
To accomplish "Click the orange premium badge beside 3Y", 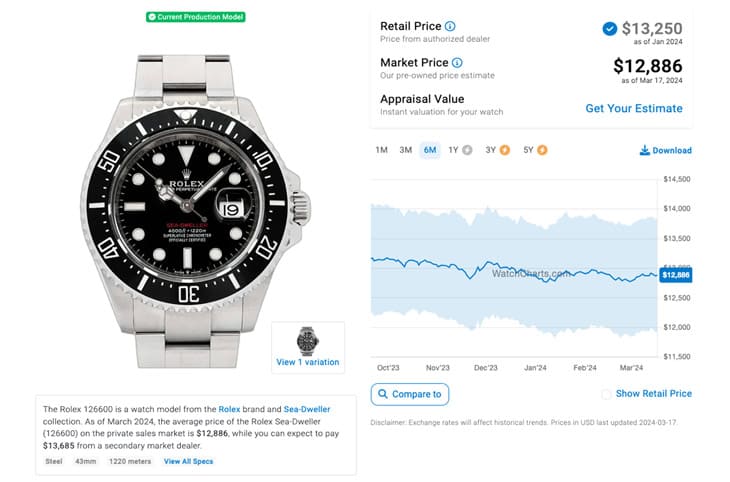I will [505, 150].
